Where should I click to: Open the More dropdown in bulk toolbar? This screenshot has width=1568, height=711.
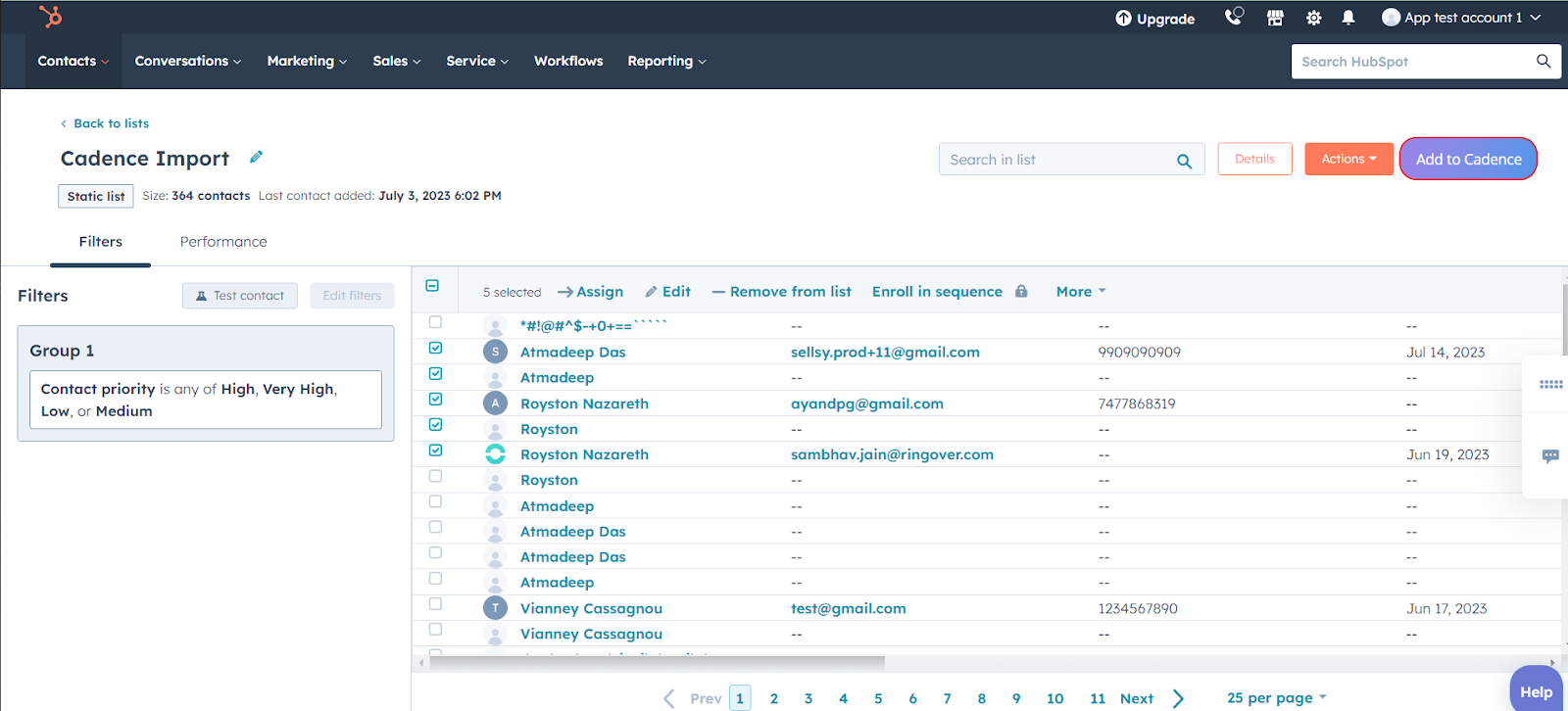(1081, 291)
